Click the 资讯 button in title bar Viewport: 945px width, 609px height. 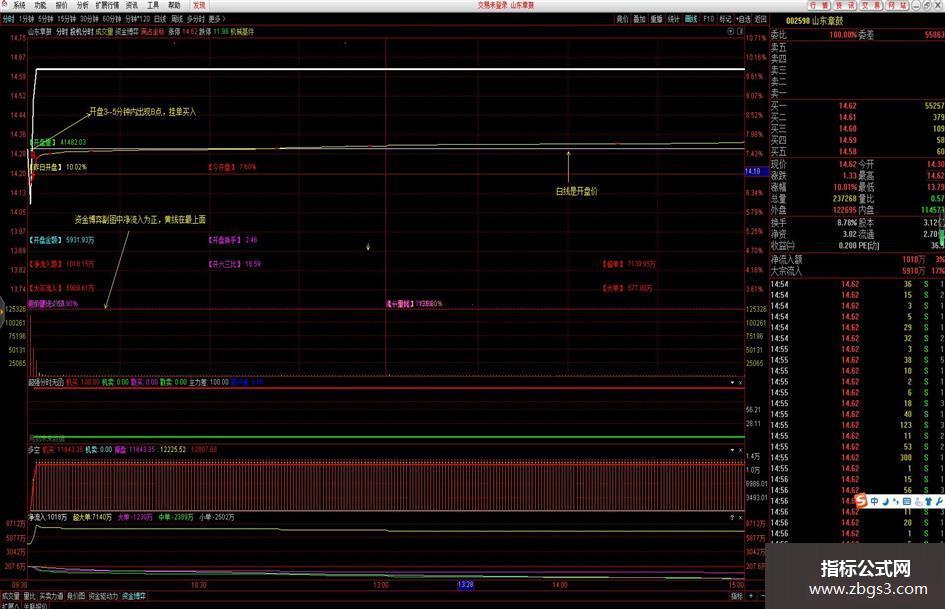pyautogui.click(x=846, y=5)
